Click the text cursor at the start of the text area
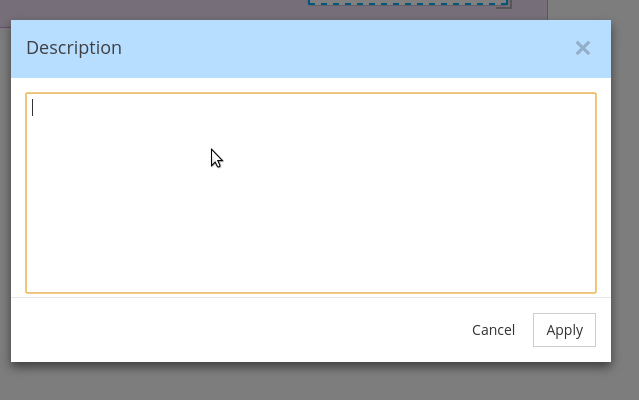The height and width of the screenshot is (400, 639). coord(33,108)
